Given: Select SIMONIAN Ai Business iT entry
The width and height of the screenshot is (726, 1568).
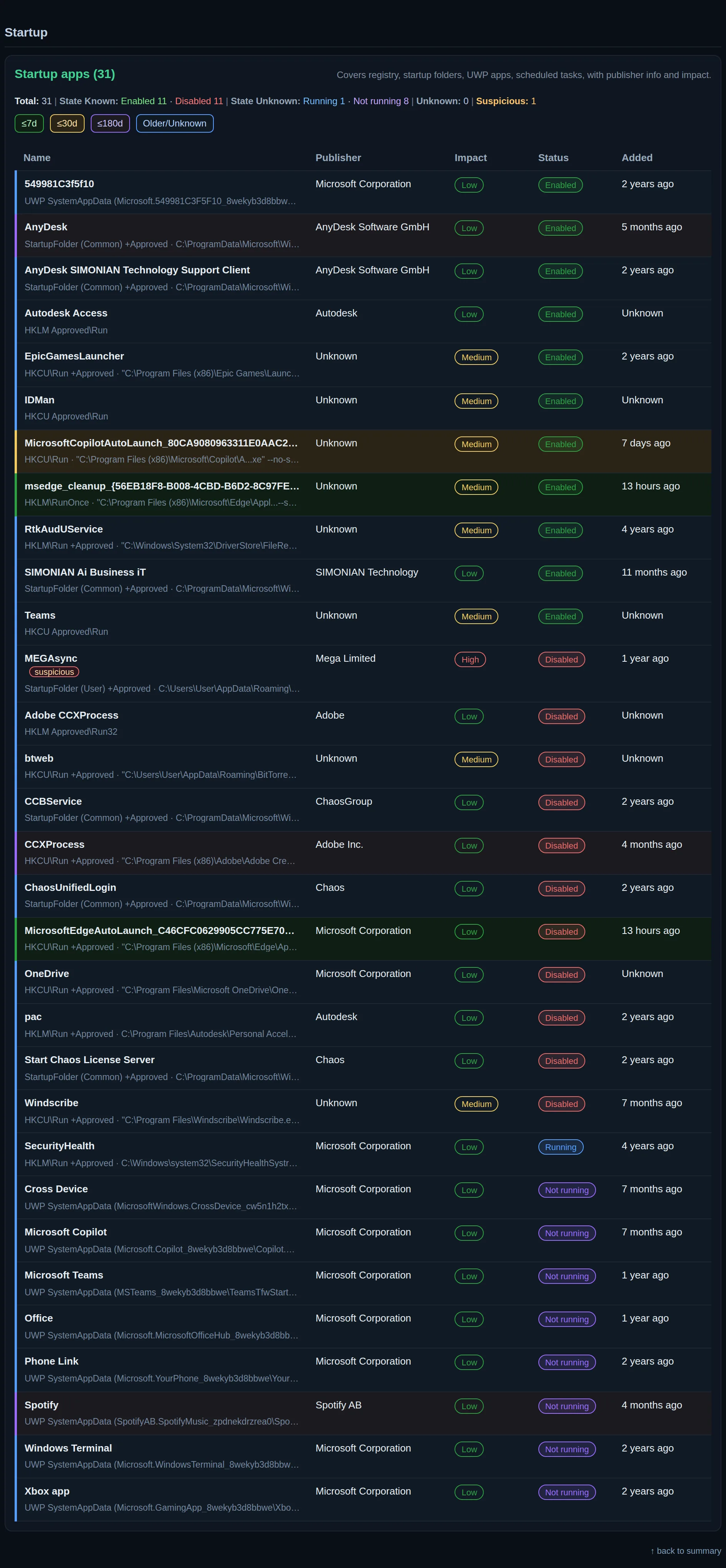Looking at the screenshot, I should click(x=85, y=572).
